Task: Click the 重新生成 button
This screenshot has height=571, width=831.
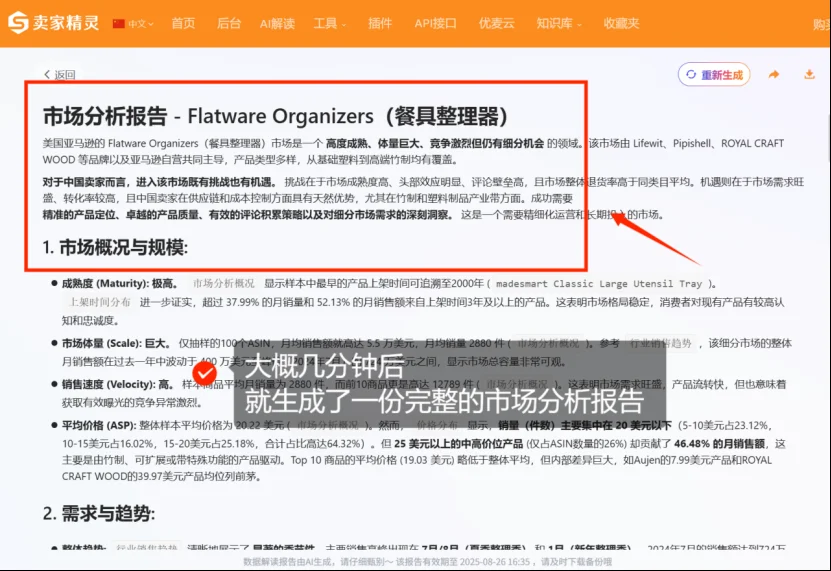Action: tap(714, 74)
